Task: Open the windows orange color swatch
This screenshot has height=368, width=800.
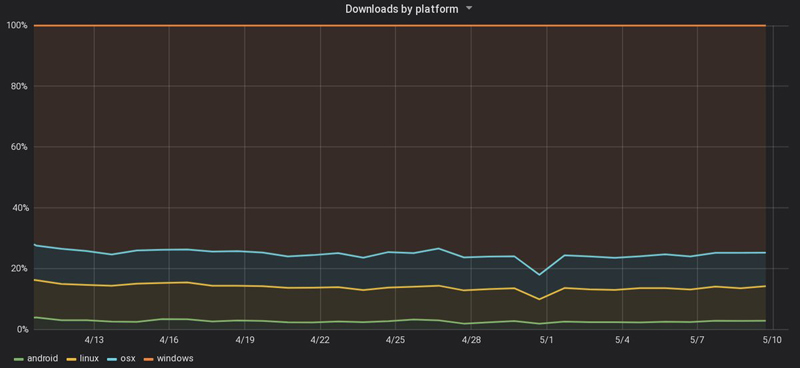Action: 148,359
